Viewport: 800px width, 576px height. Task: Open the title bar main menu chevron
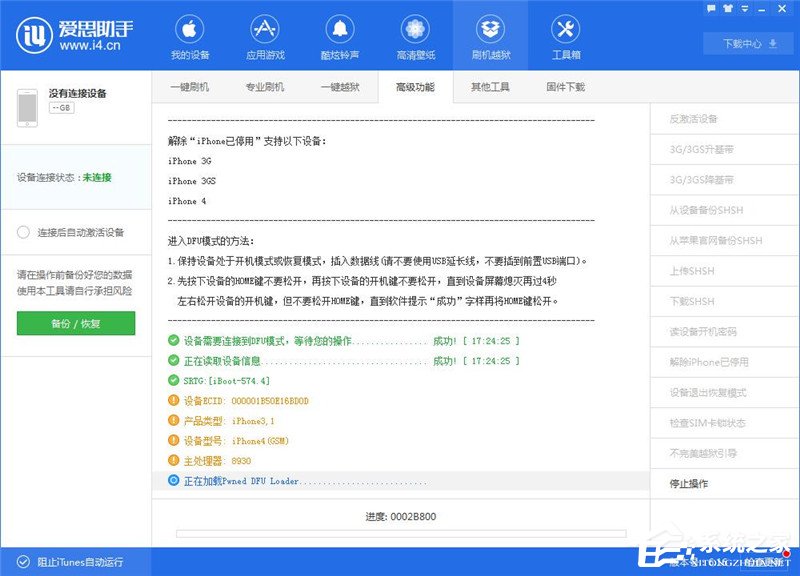[745, 8]
